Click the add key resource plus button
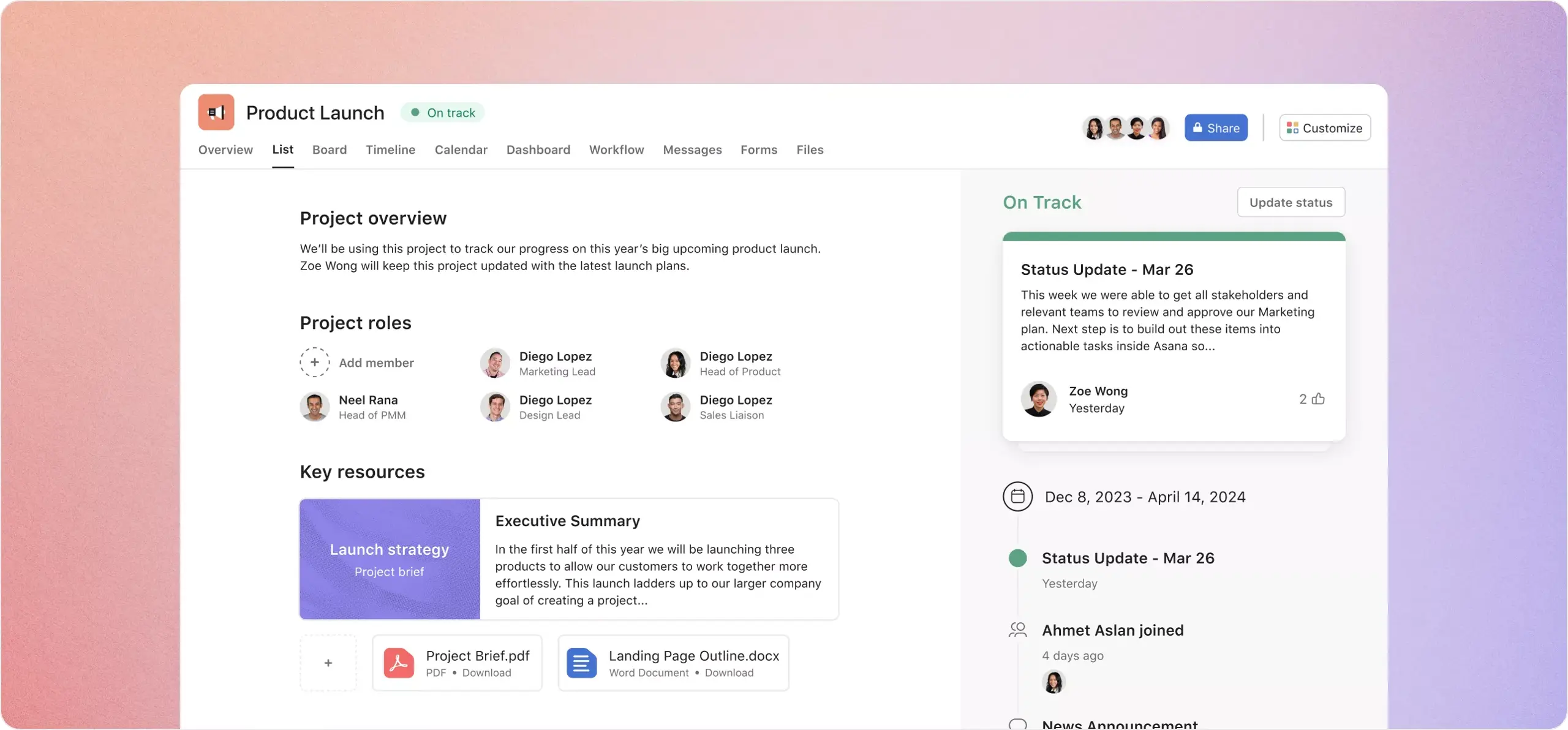Viewport: 1568px width, 730px height. 328,662
